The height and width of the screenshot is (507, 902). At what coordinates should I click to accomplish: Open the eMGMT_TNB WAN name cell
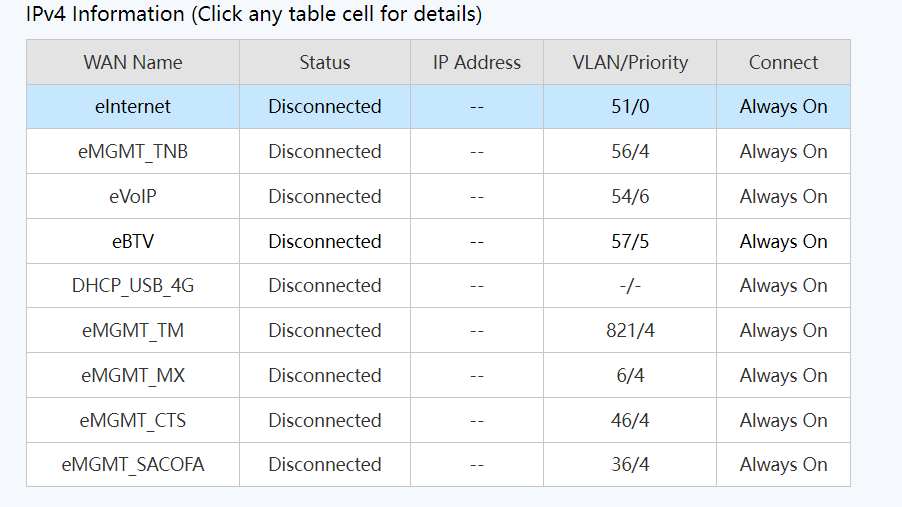point(133,151)
